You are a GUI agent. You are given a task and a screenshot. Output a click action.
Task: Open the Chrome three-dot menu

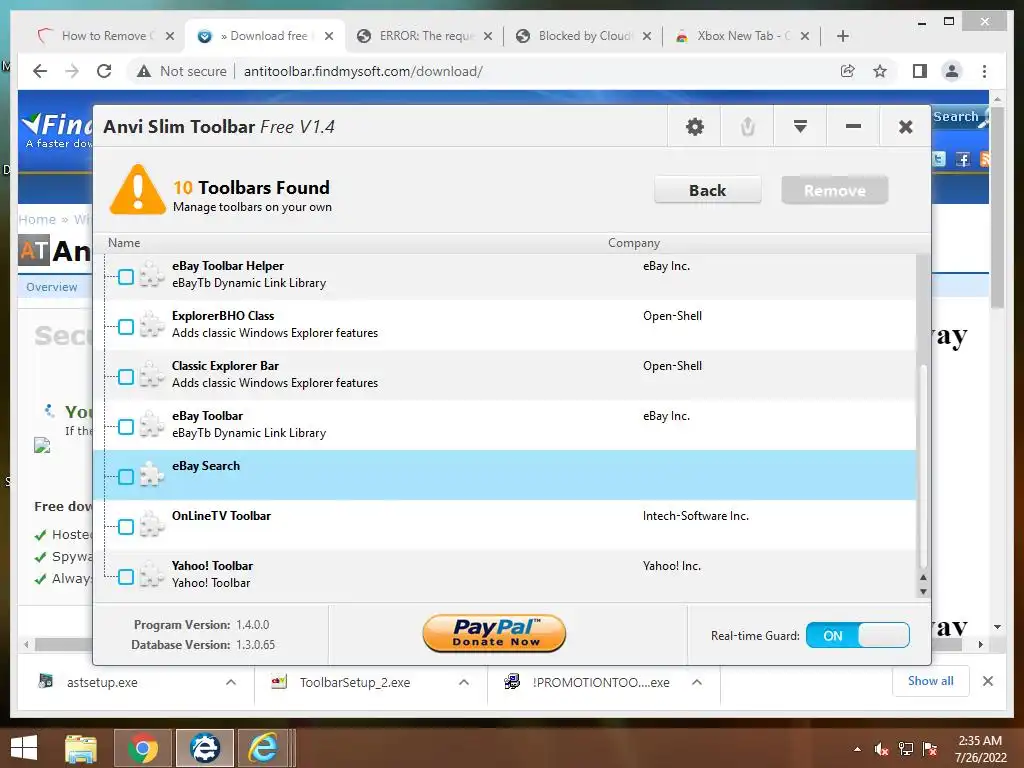[x=984, y=71]
